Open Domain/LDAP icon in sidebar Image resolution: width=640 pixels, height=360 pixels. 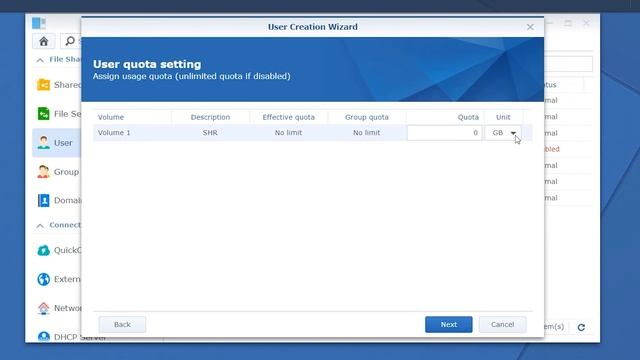[43, 200]
